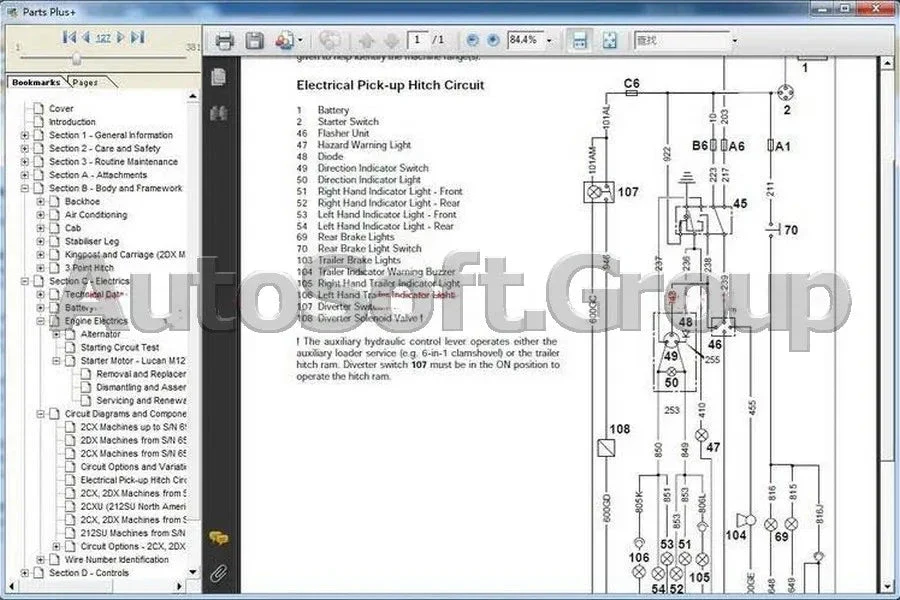This screenshot has width=900, height=600.
Task: Click the previous page up arrow in toolbar
Action: pos(366,41)
